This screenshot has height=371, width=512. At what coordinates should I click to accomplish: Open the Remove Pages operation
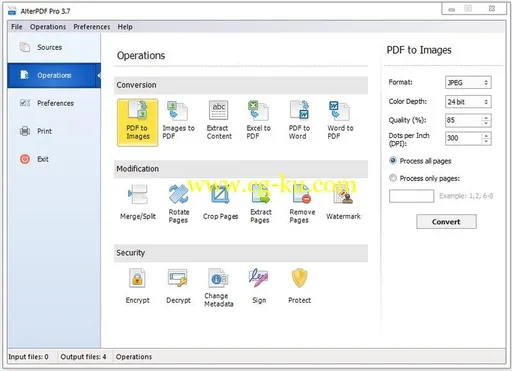pyautogui.click(x=302, y=204)
